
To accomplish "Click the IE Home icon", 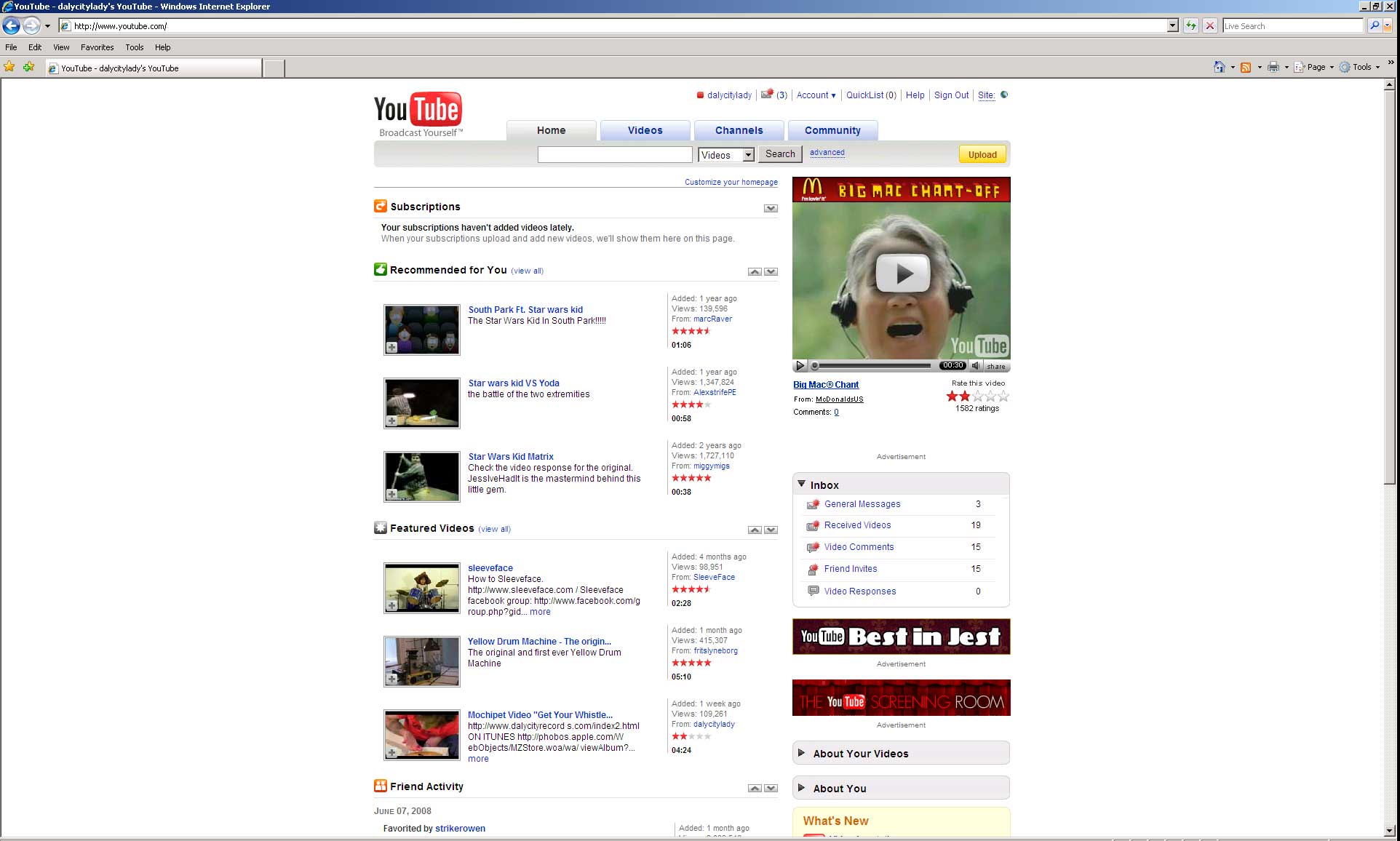I will pyautogui.click(x=1220, y=67).
